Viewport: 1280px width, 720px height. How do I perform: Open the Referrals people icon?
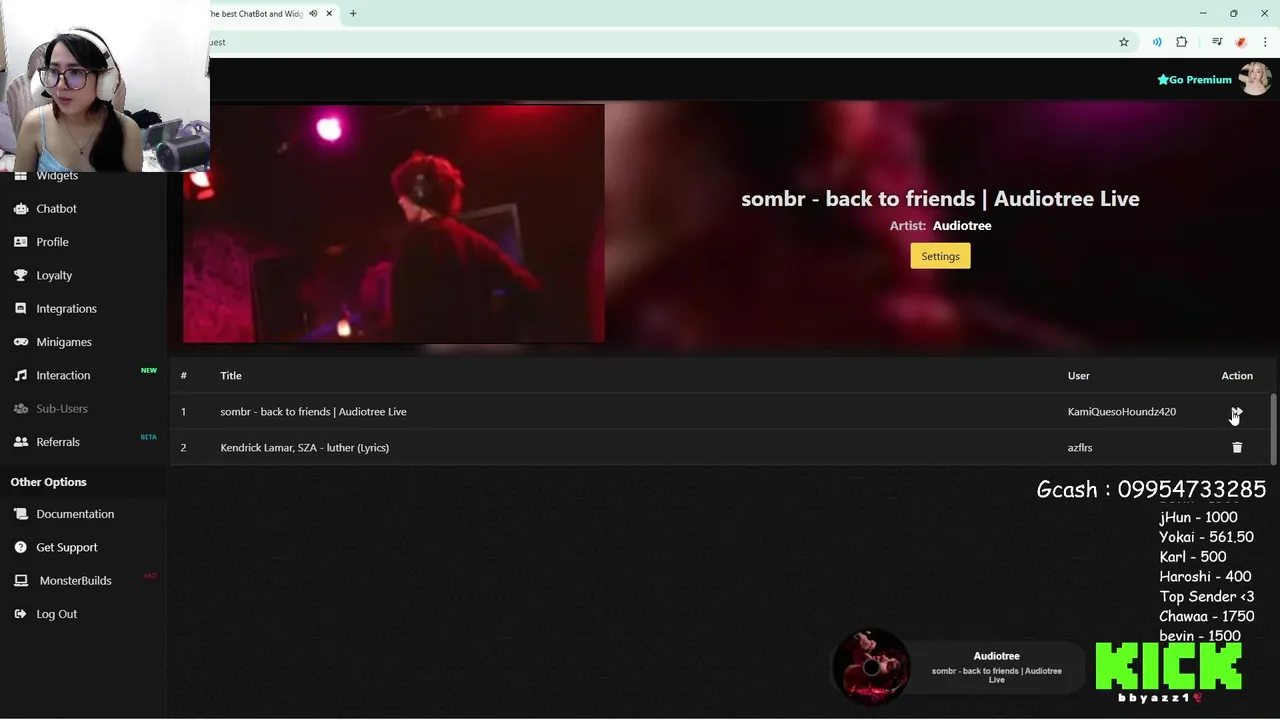click(21, 442)
